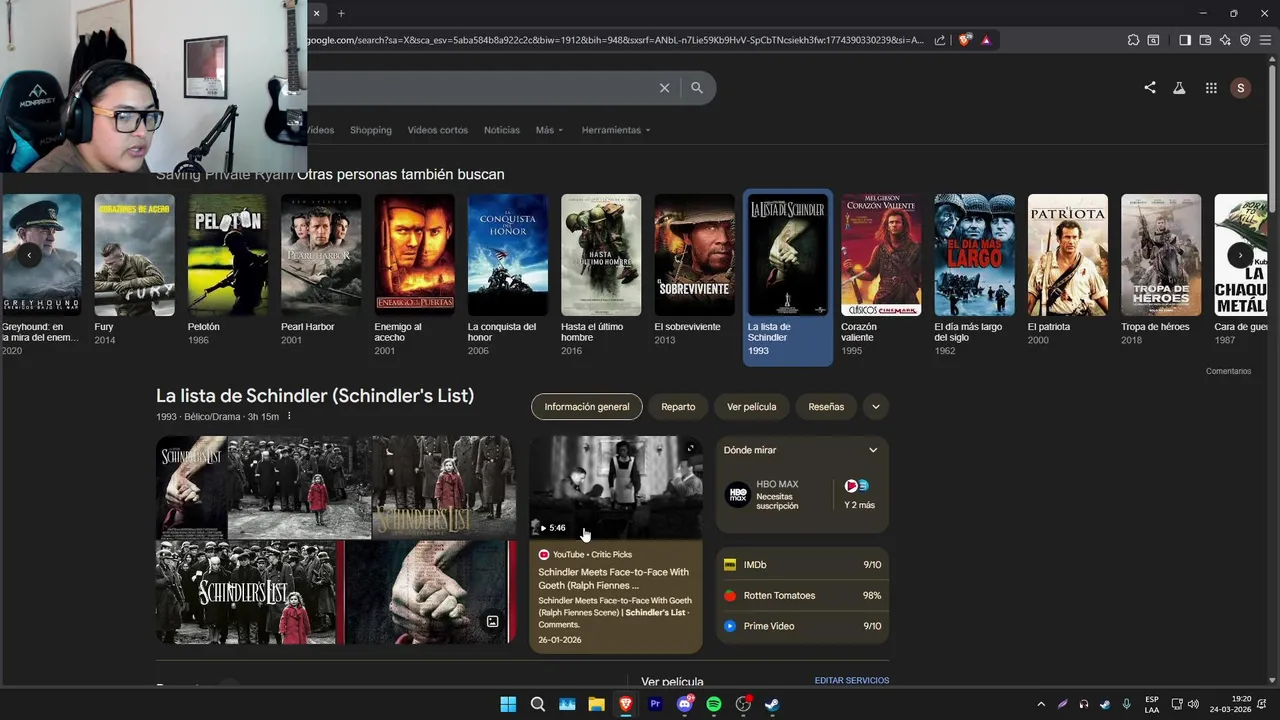The image size is (1280, 720).
Task: Open Discord from taskbar
Action: pyautogui.click(x=685, y=704)
